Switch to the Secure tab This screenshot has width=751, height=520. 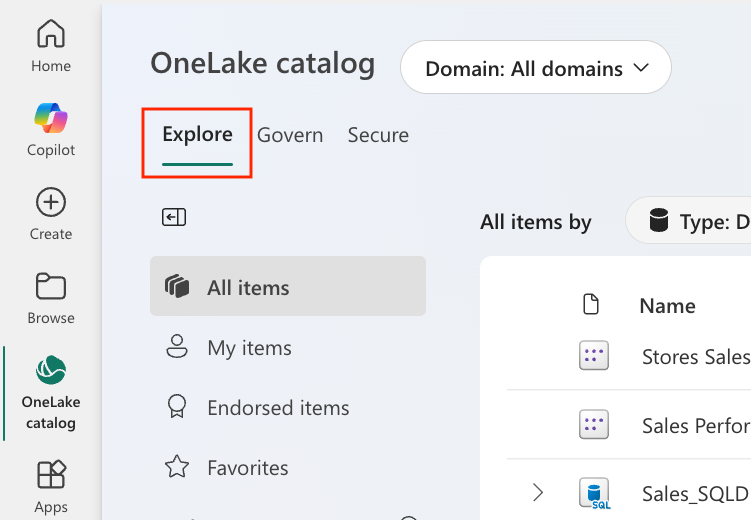tap(378, 135)
